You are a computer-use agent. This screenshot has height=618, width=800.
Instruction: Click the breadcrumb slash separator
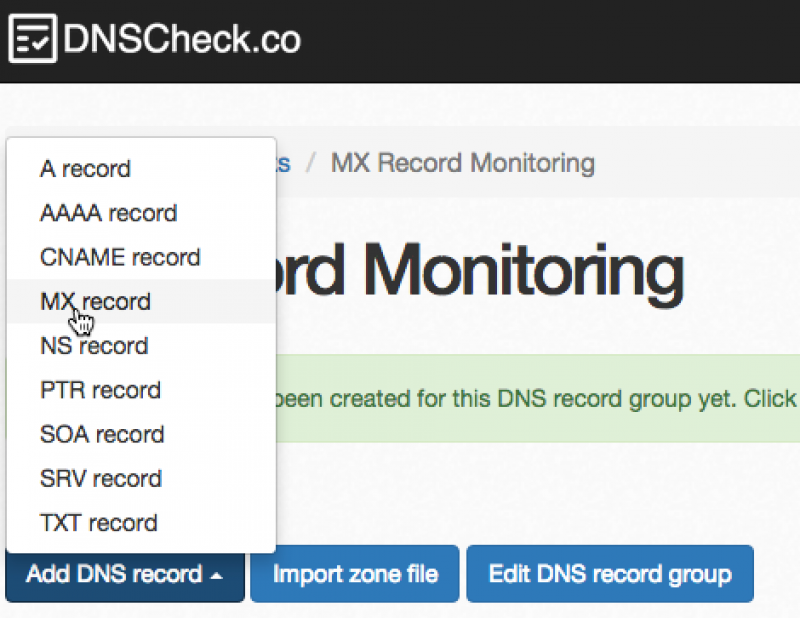311,163
